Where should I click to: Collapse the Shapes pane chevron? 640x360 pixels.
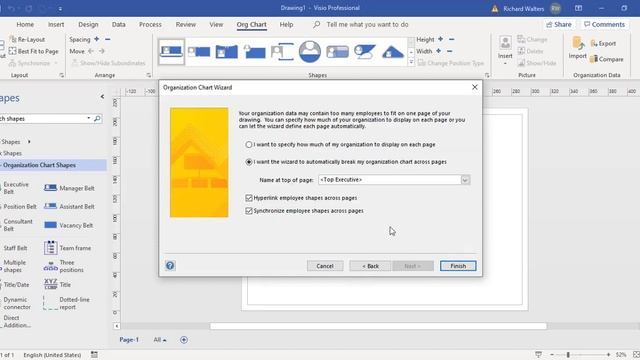coord(102,97)
